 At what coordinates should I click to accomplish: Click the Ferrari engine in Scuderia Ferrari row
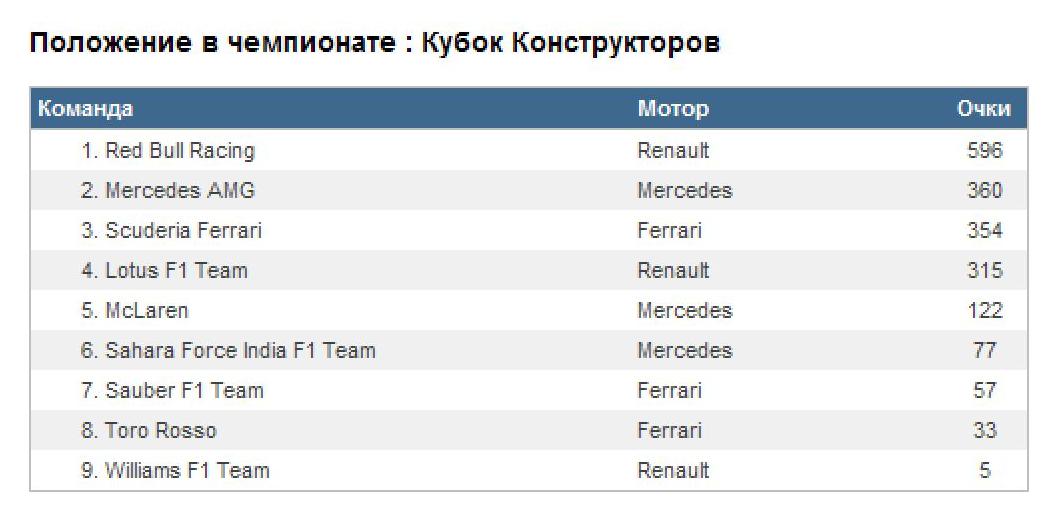[669, 231]
